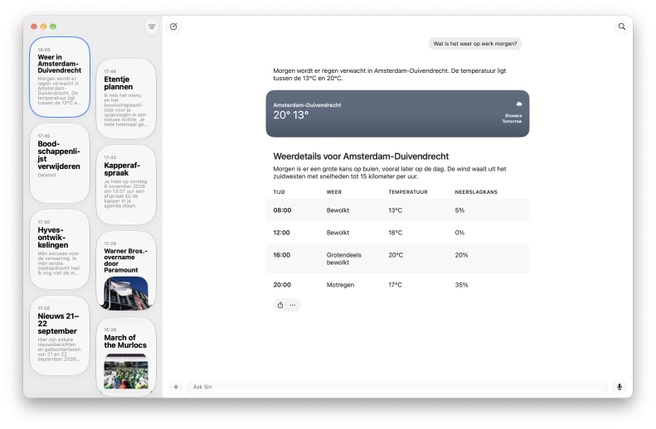Select the Hyves-ontwikkelingen conversation card

pyautogui.click(x=60, y=249)
